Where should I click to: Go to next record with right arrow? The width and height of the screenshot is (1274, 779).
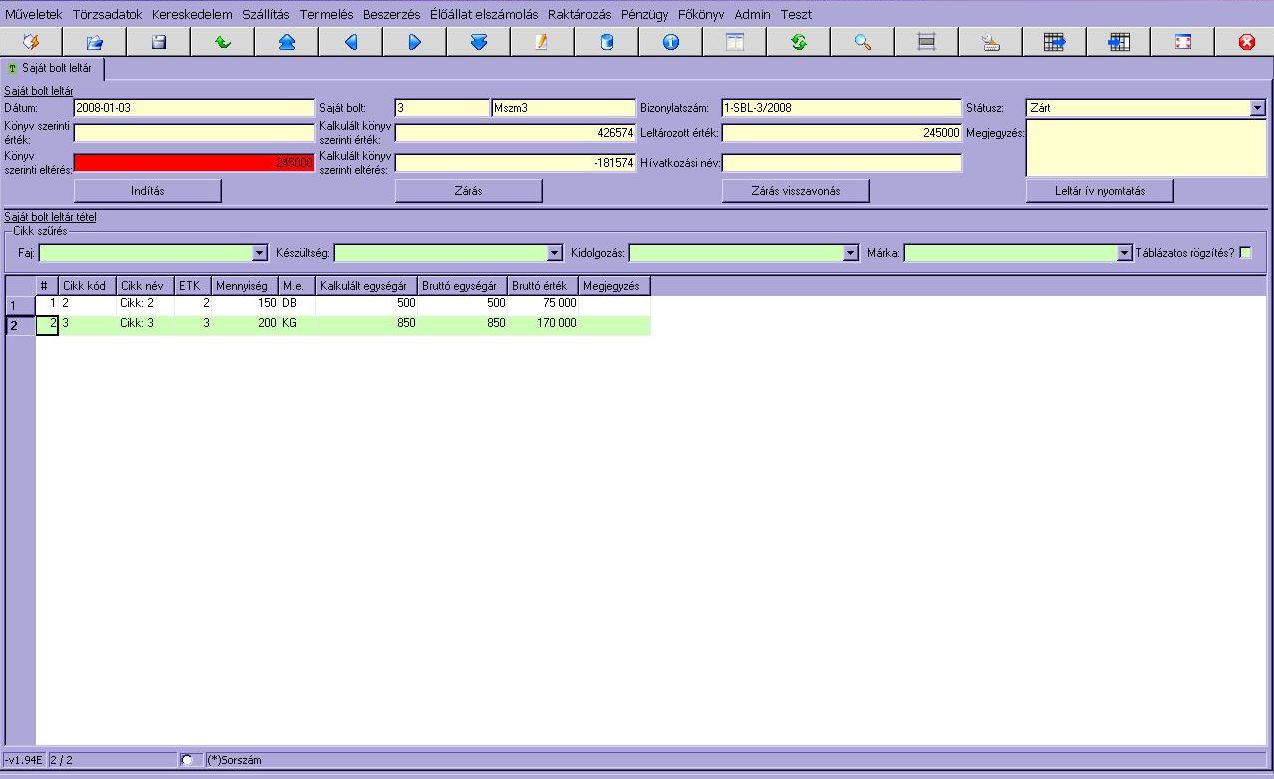(414, 42)
